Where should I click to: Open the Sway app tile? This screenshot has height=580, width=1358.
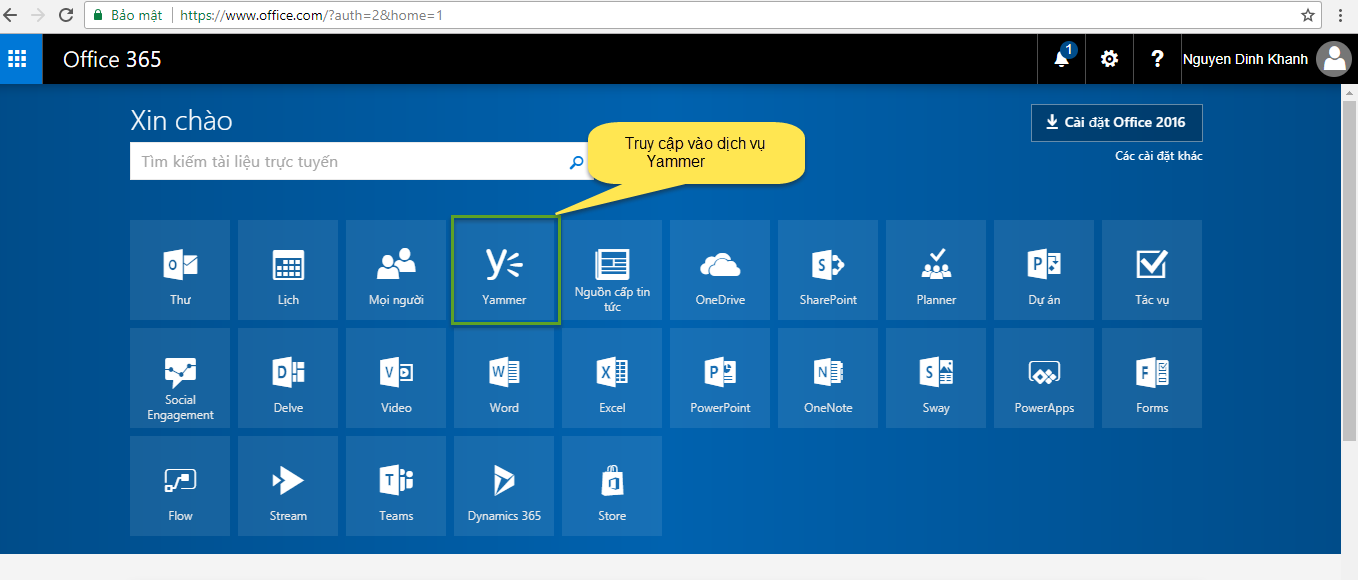[936, 378]
